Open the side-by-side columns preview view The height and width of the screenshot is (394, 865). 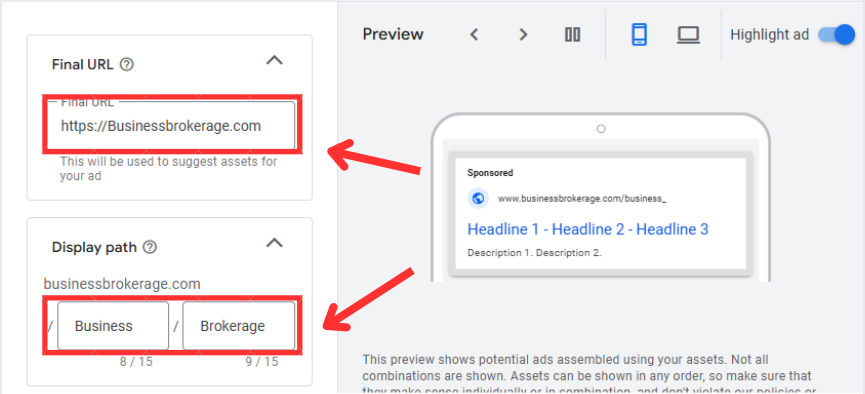pos(573,35)
